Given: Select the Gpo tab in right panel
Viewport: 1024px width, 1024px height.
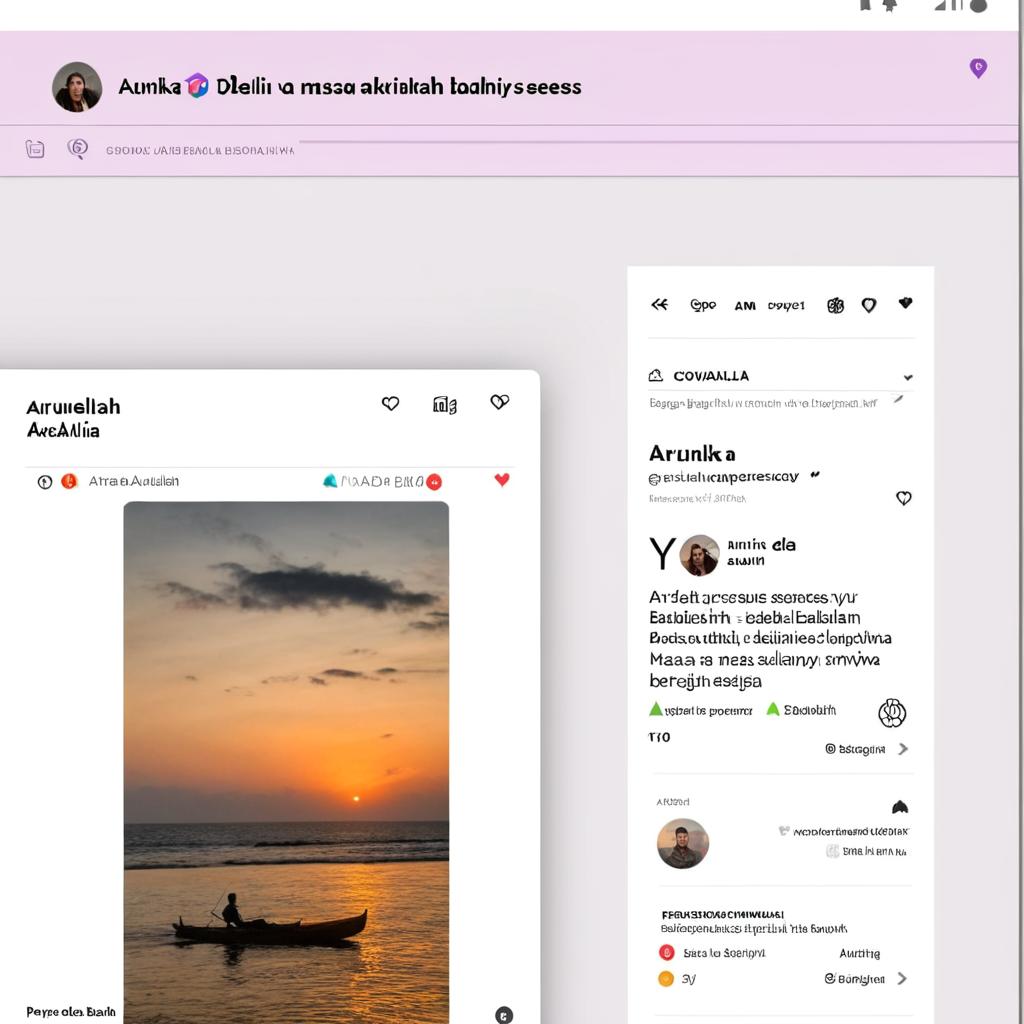Looking at the screenshot, I should pyautogui.click(x=703, y=305).
